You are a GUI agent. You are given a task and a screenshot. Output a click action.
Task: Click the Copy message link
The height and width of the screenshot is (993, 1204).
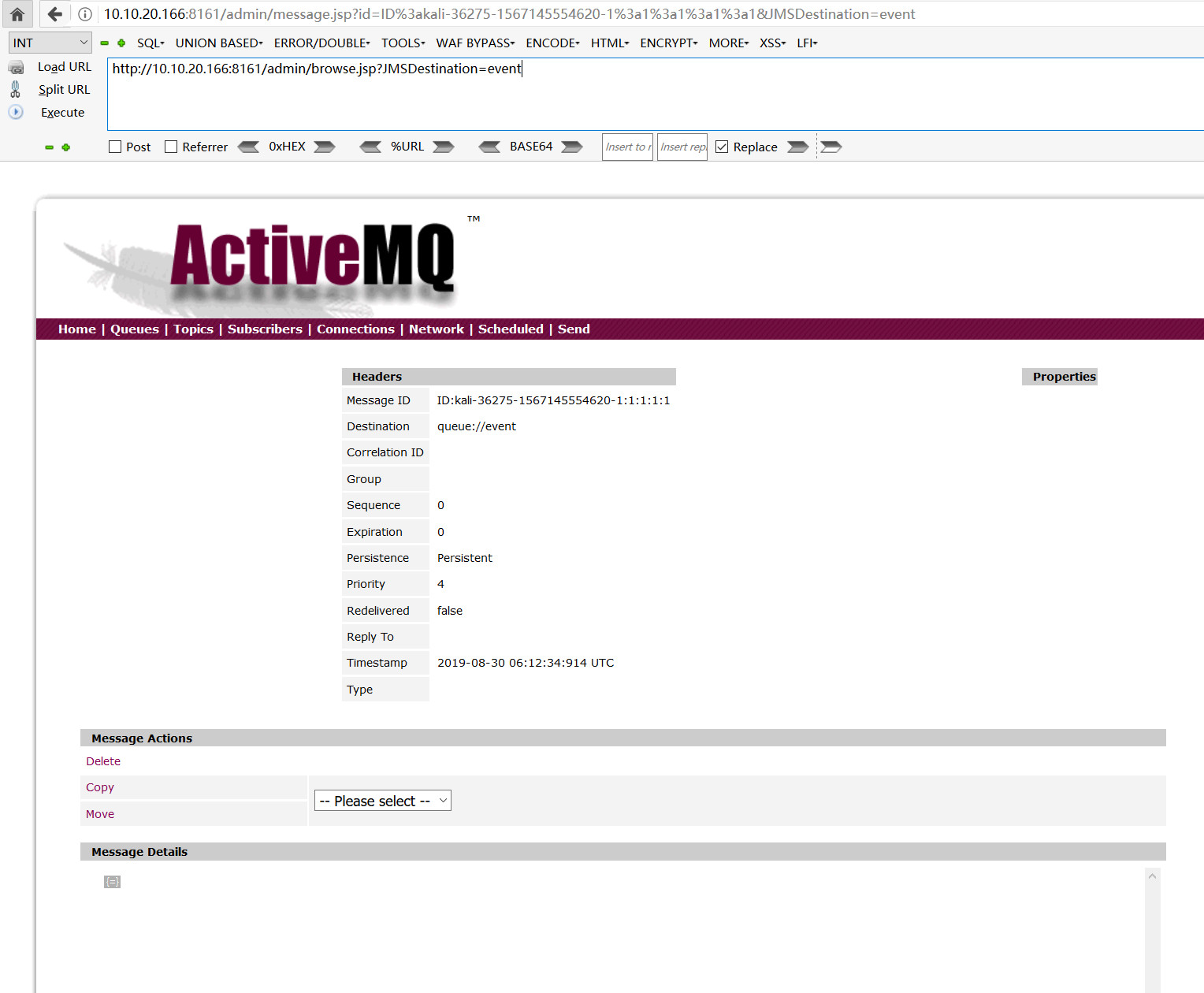coord(100,787)
